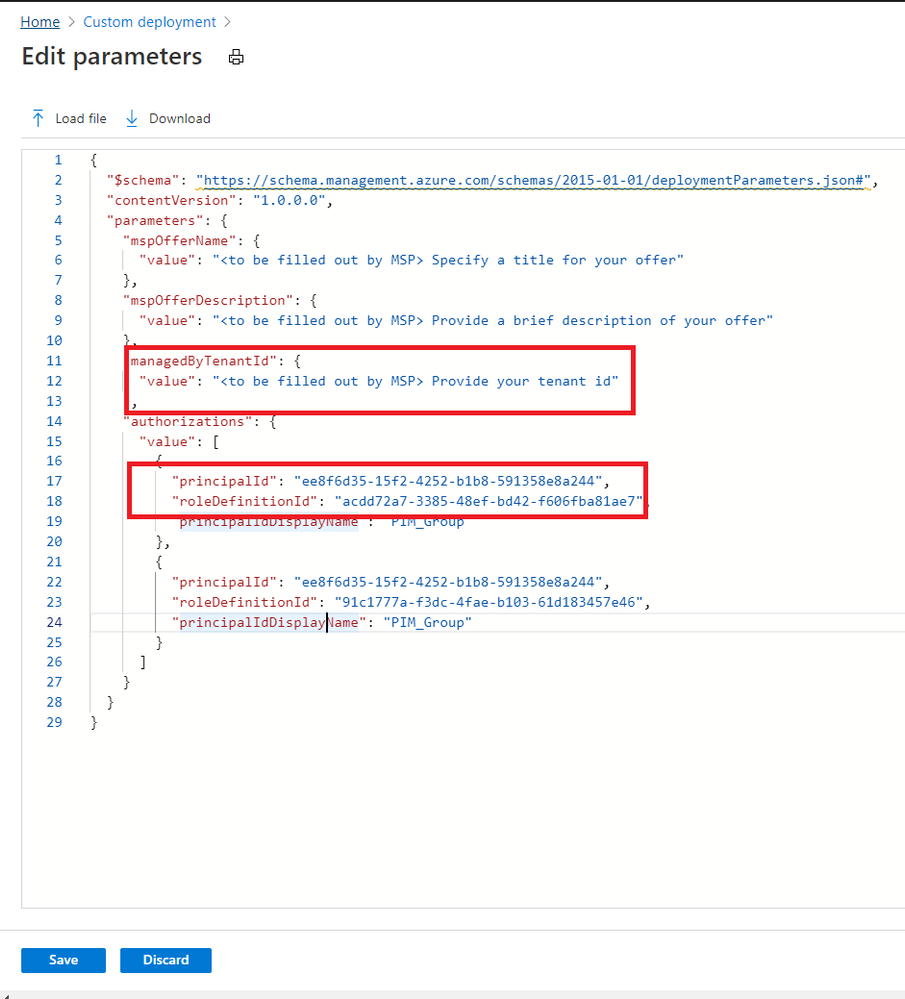
Task: Click the "value" key on line 6
Action: coord(167,260)
